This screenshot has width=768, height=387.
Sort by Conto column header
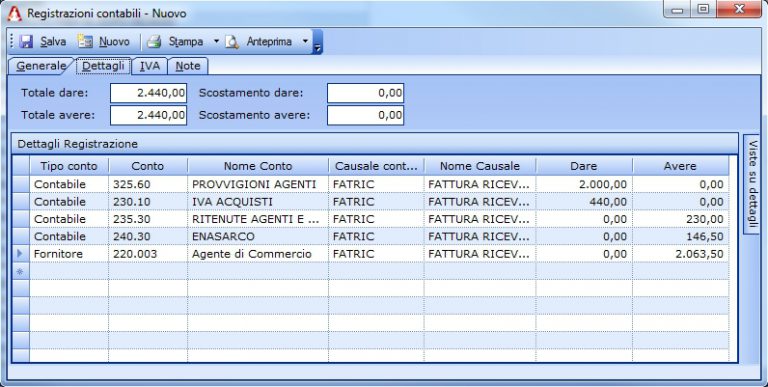(148, 166)
